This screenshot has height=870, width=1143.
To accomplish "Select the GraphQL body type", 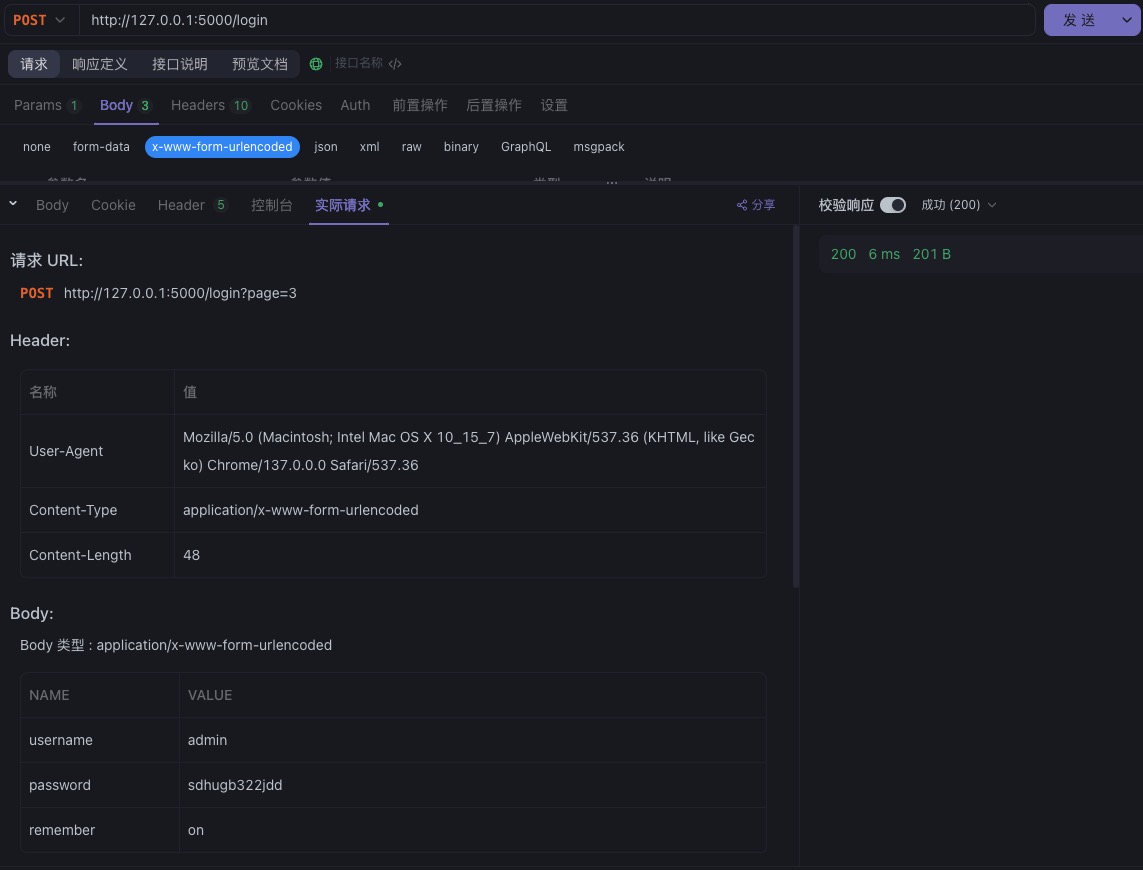I will (x=526, y=147).
